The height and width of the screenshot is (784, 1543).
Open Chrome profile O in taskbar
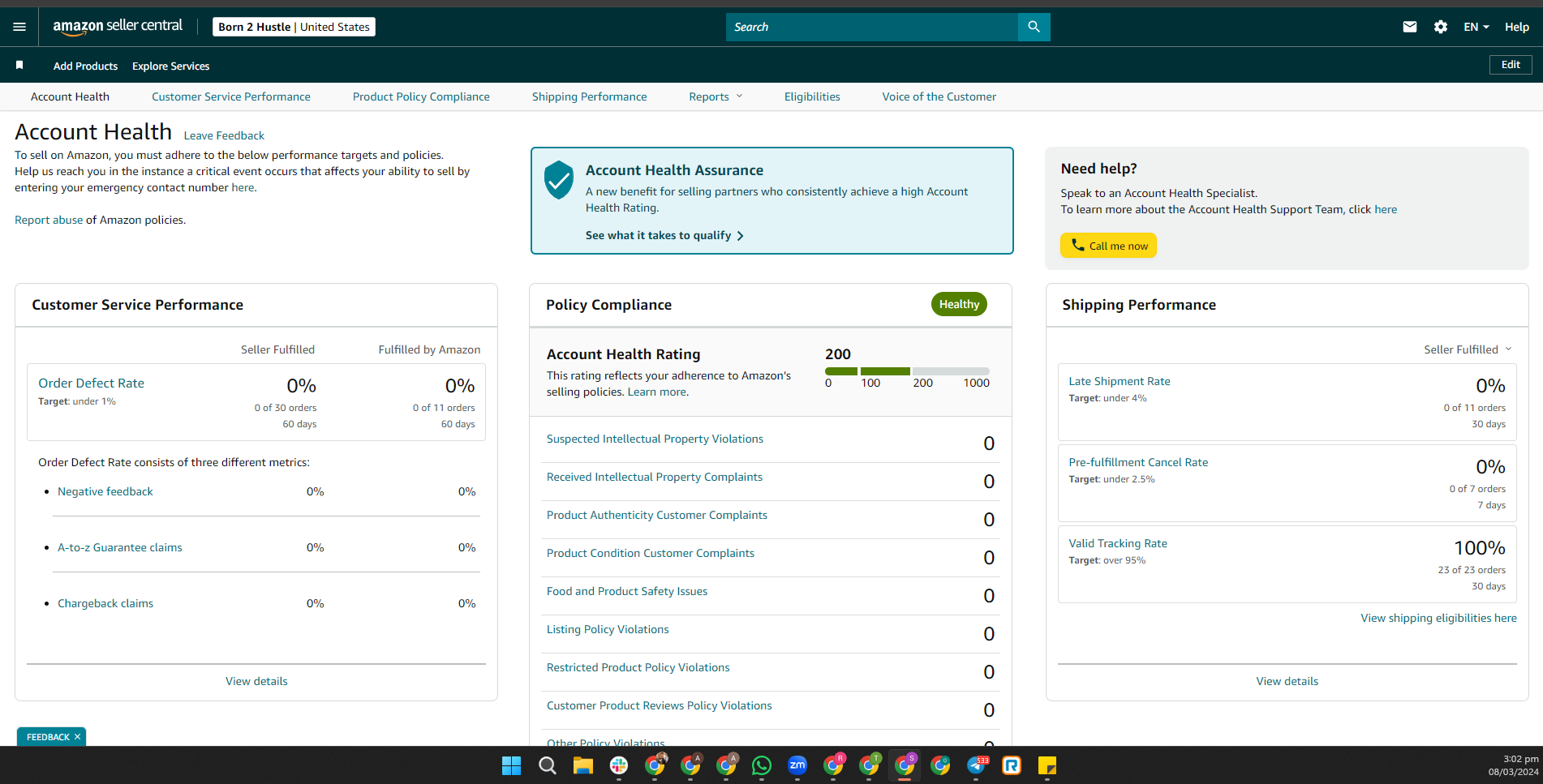940,765
